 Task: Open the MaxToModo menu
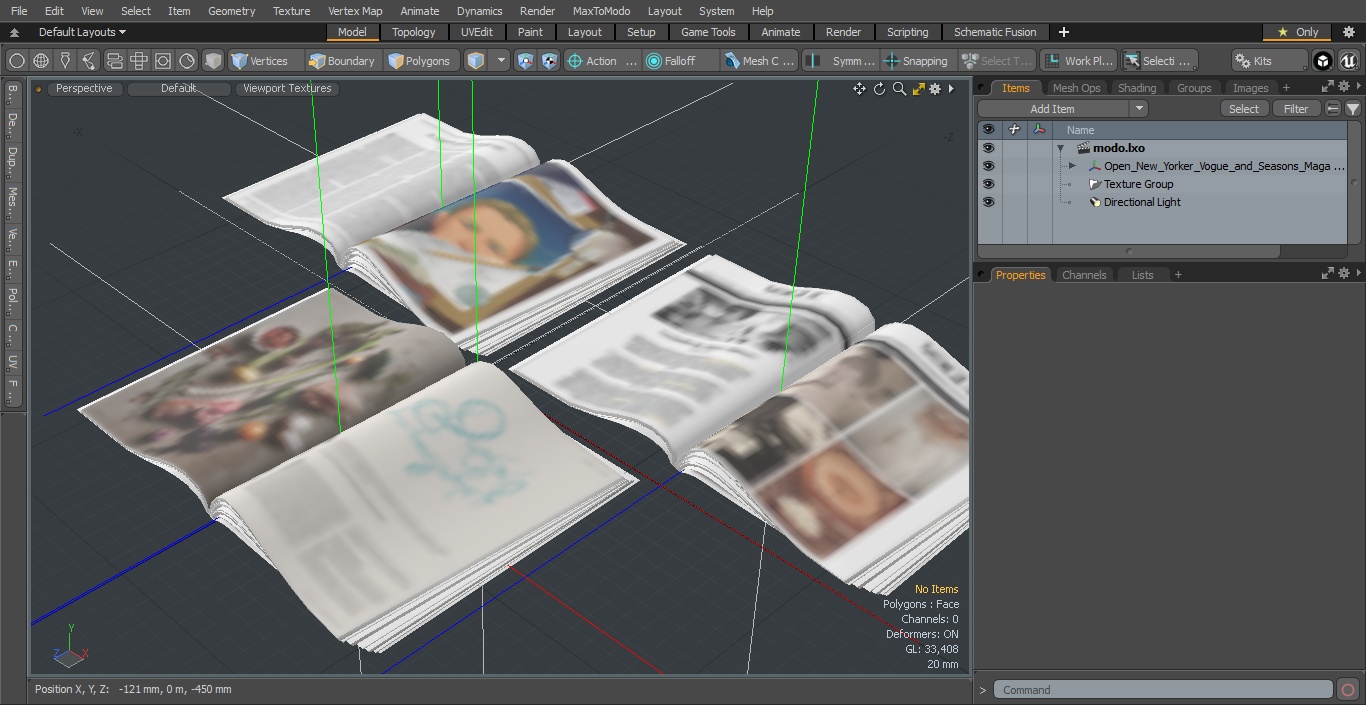(x=601, y=11)
